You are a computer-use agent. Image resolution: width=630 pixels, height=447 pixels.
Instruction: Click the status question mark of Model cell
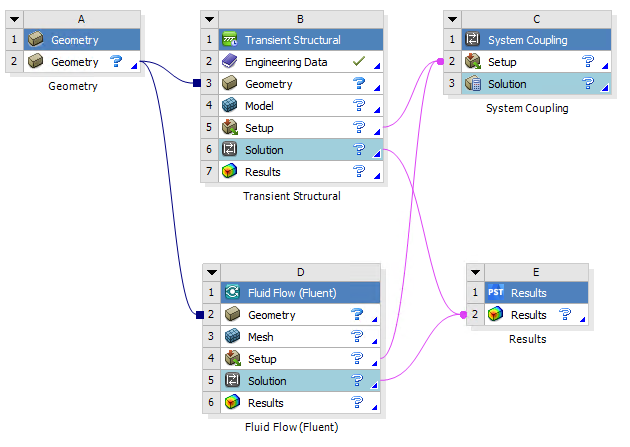pyautogui.click(x=359, y=105)
